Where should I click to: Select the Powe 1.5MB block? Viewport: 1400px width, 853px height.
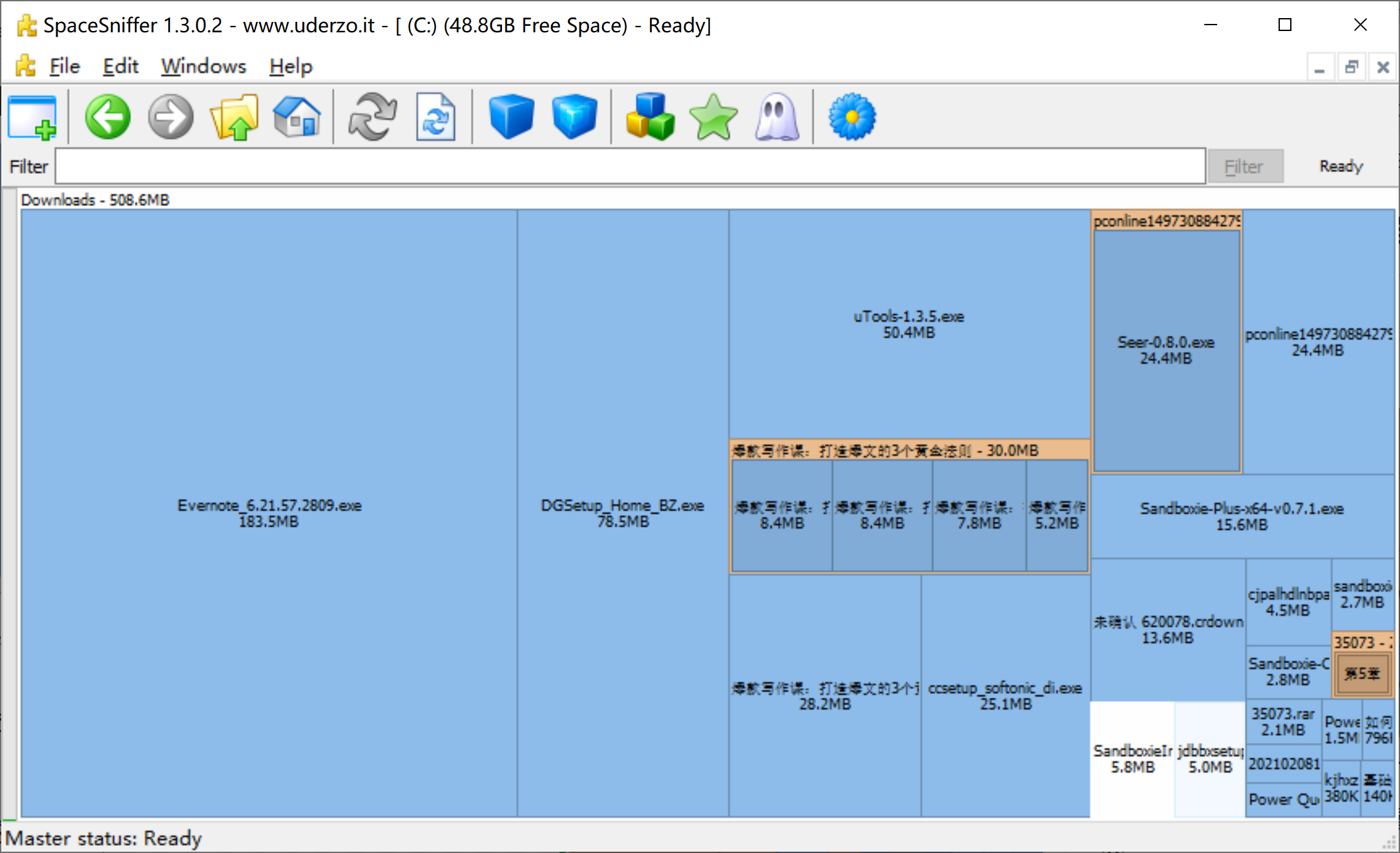pos(1342,730)
